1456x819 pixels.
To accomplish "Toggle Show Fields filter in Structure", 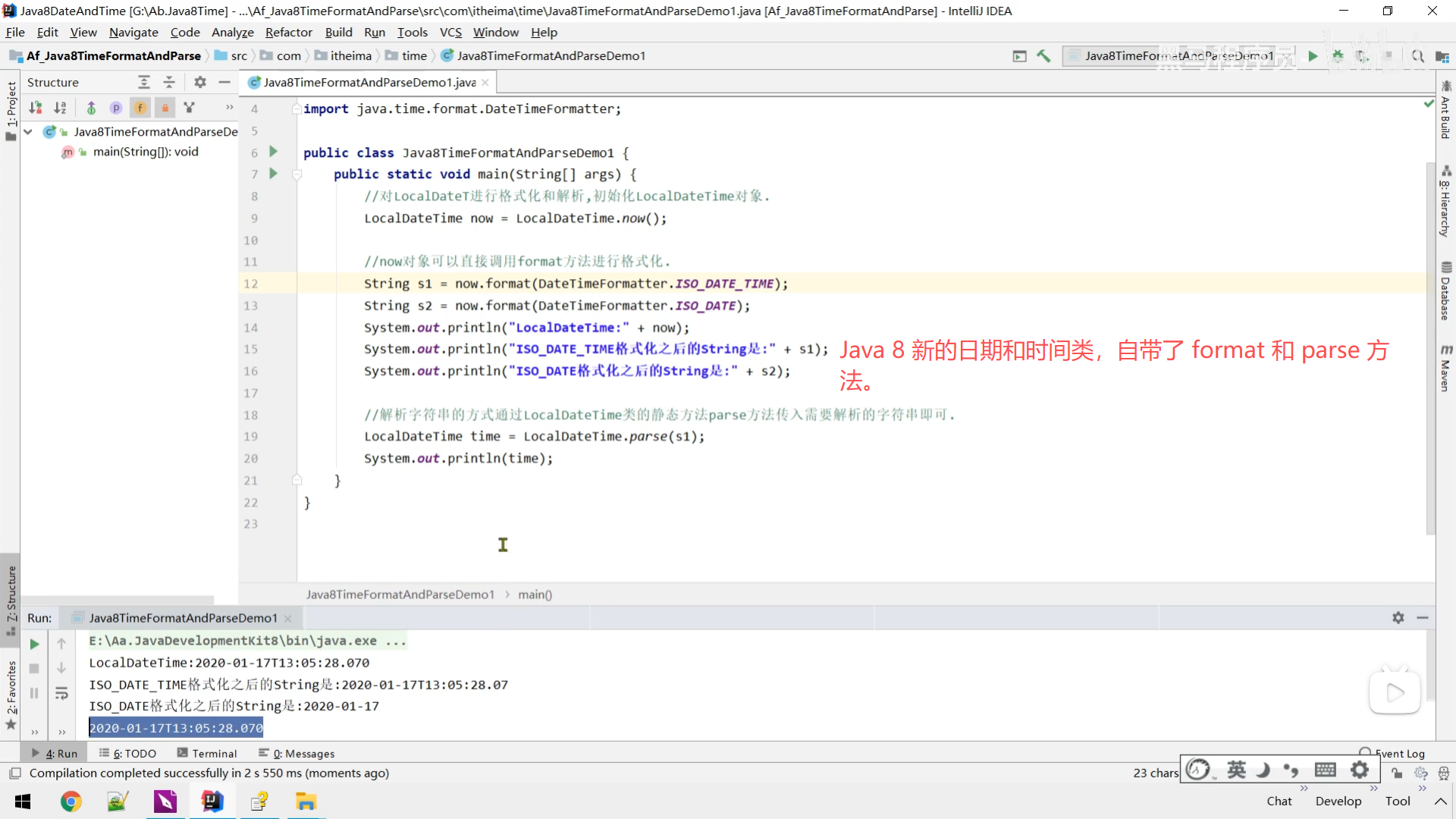I will coord(140,108).
